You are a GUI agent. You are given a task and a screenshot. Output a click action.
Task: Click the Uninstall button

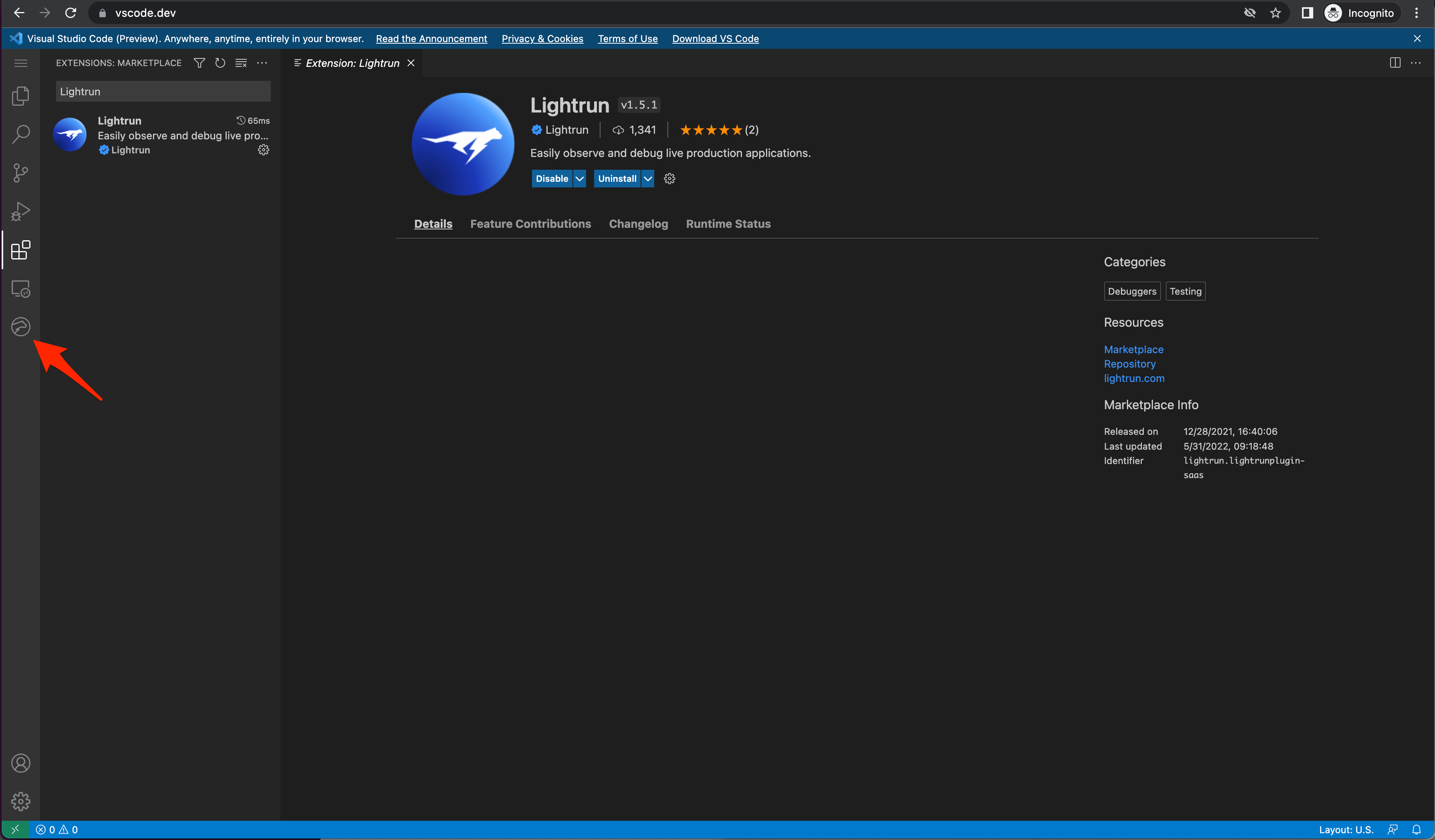tap(617, 179)
